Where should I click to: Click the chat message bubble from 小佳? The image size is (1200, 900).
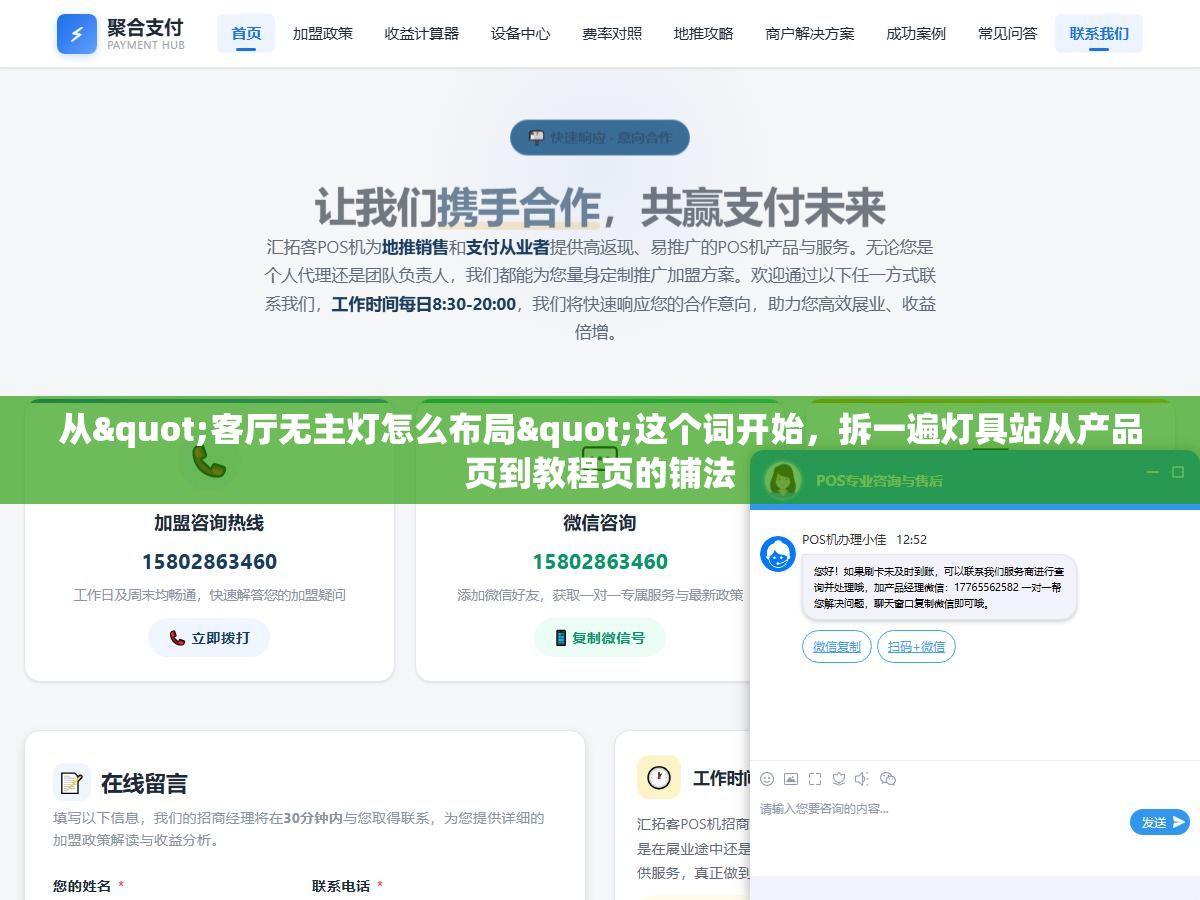tap(939, 587)
